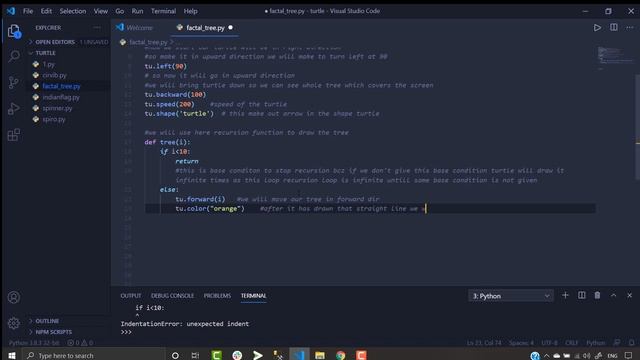Screen dimensions: 640x360
Task: Open the File menu
Action: 28,11
